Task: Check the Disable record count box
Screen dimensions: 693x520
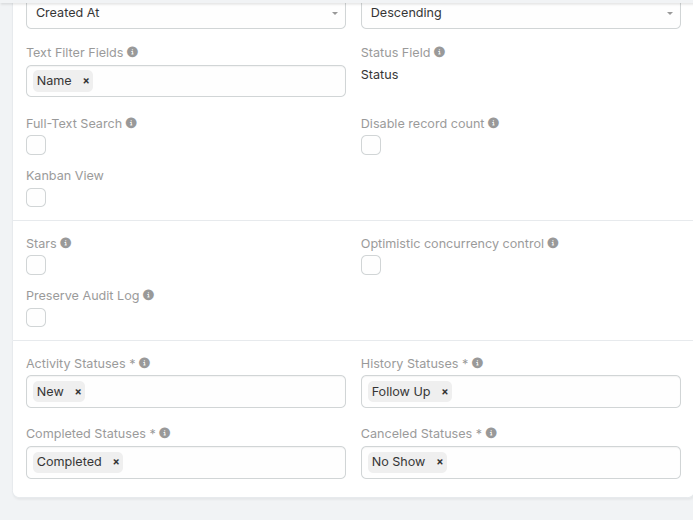Action: point(371,145)
